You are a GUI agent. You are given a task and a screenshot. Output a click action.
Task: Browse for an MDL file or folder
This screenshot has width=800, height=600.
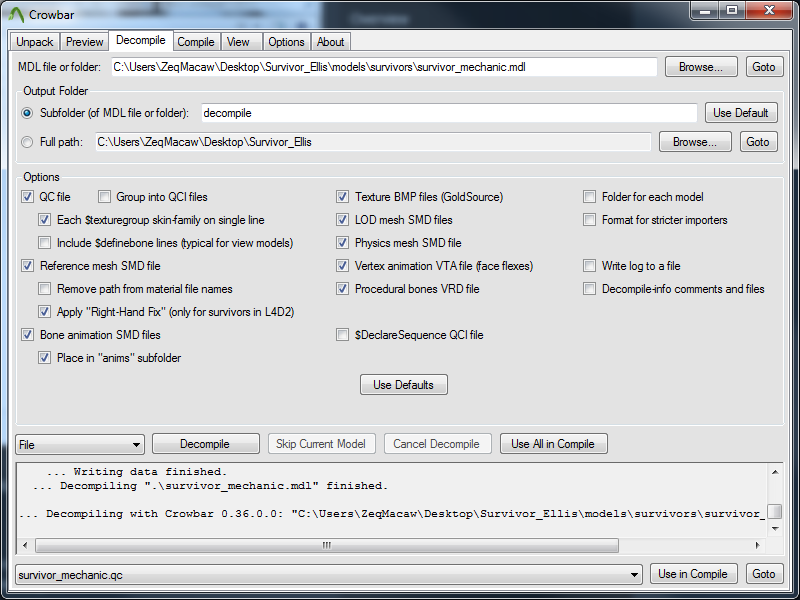point(701,67)
